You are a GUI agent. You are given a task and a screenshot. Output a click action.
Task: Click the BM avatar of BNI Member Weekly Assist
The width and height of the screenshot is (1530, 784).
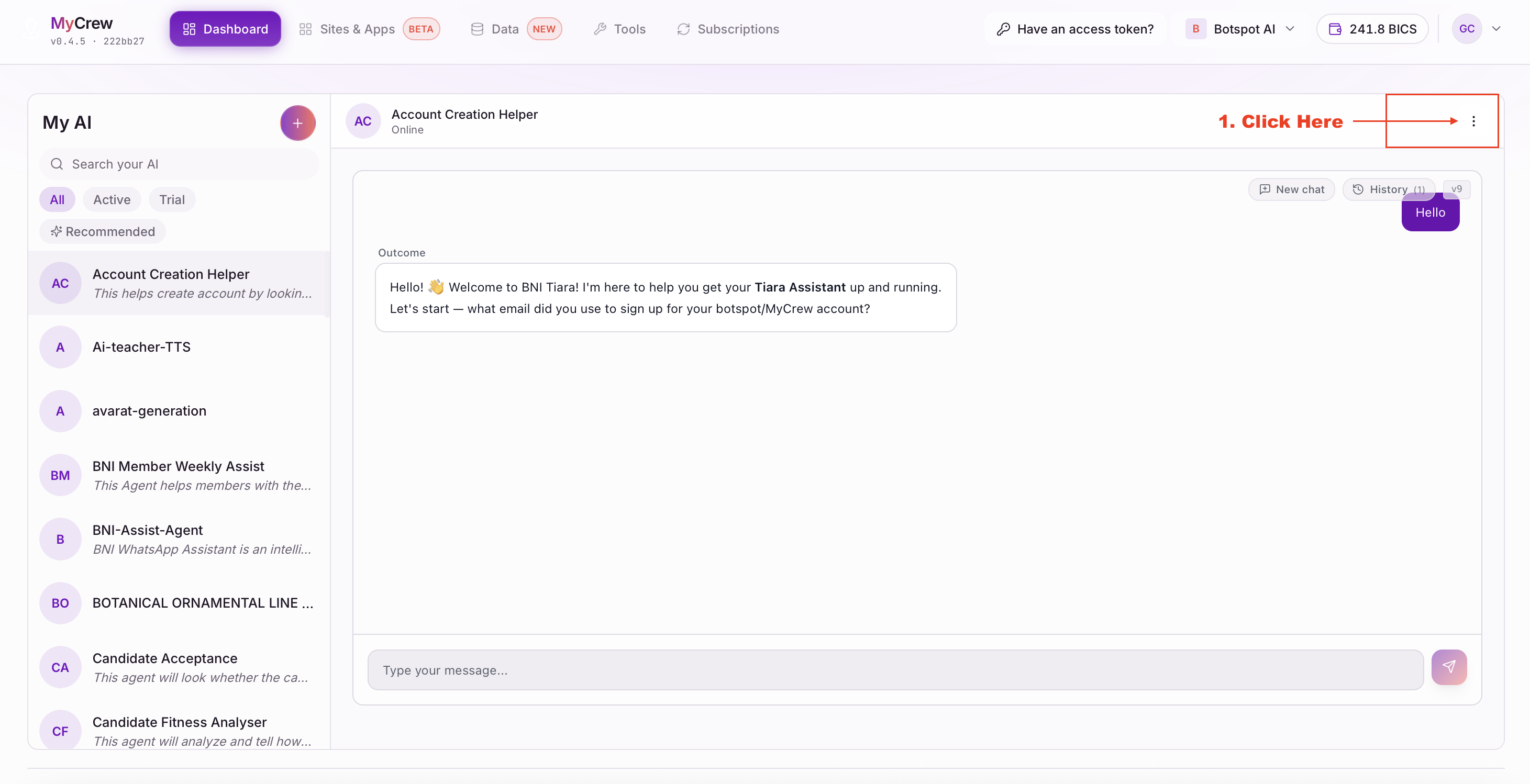60,475
